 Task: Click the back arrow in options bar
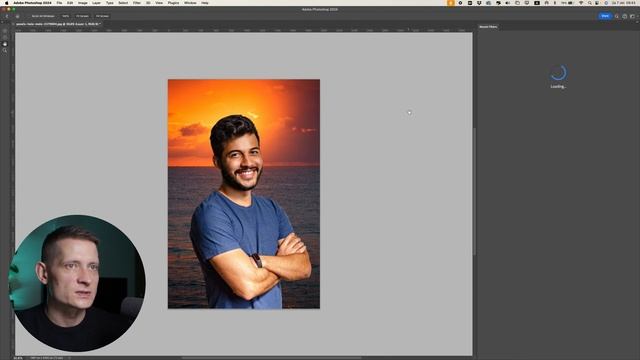click(7, 16)
